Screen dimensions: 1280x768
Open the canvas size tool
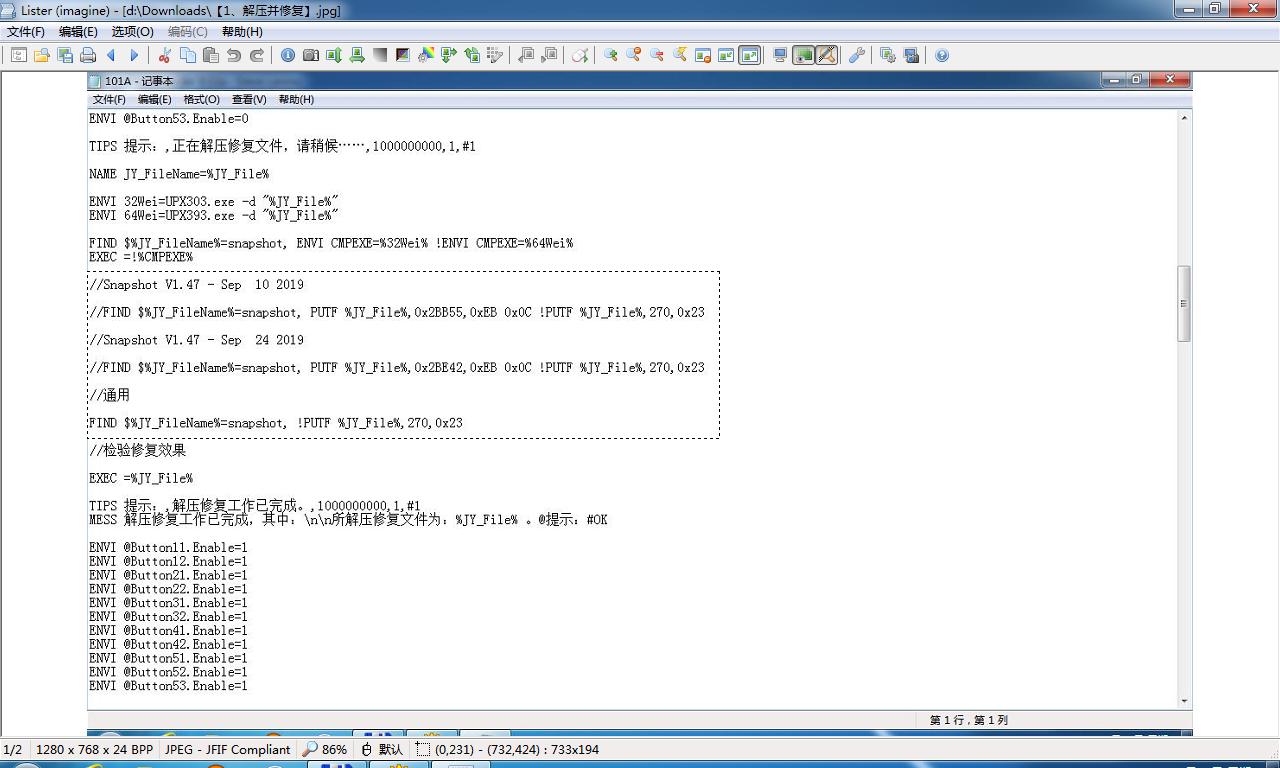(x=356, y=55)
